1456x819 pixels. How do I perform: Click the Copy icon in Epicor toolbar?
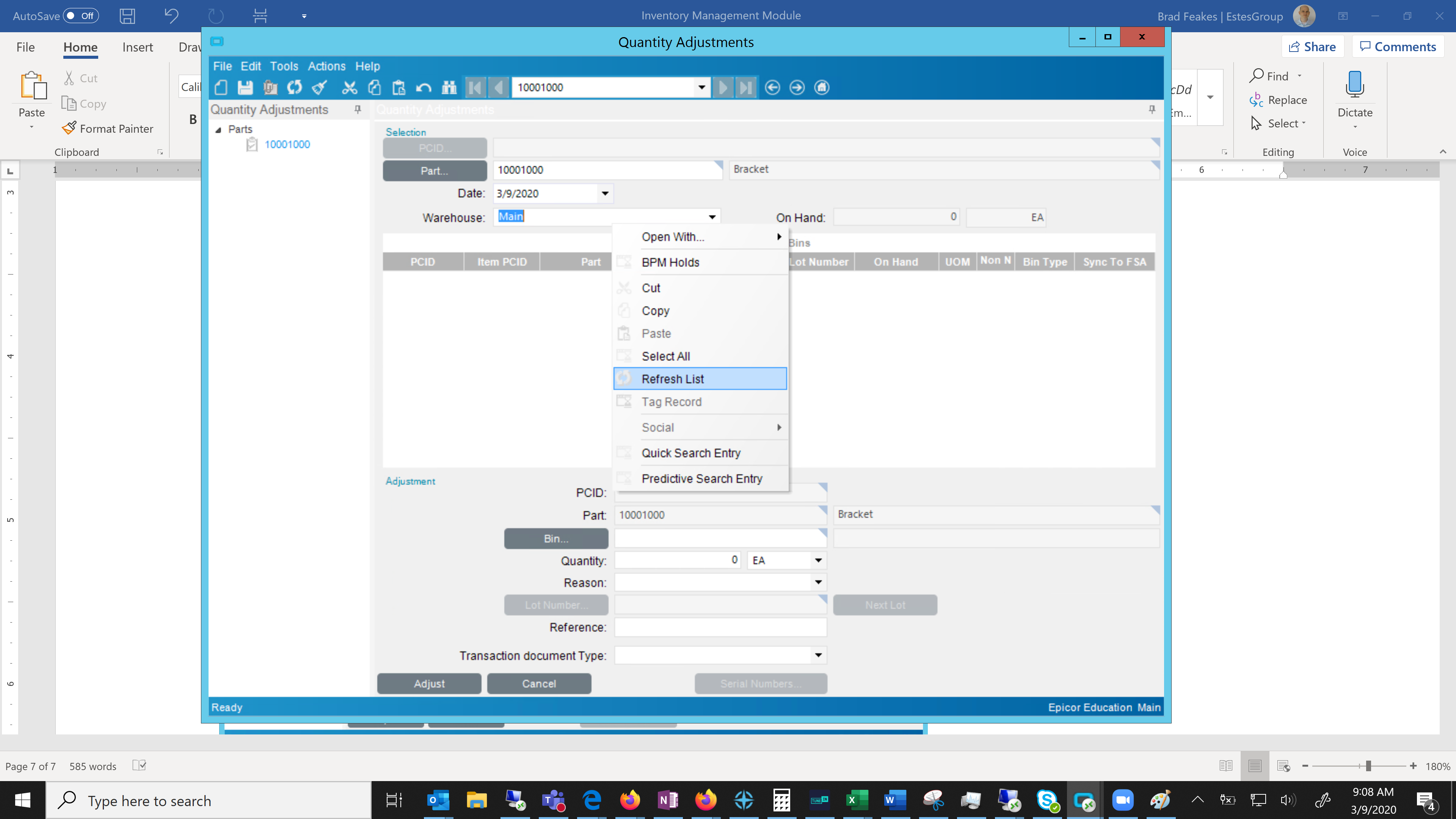[x=374, y=87]
